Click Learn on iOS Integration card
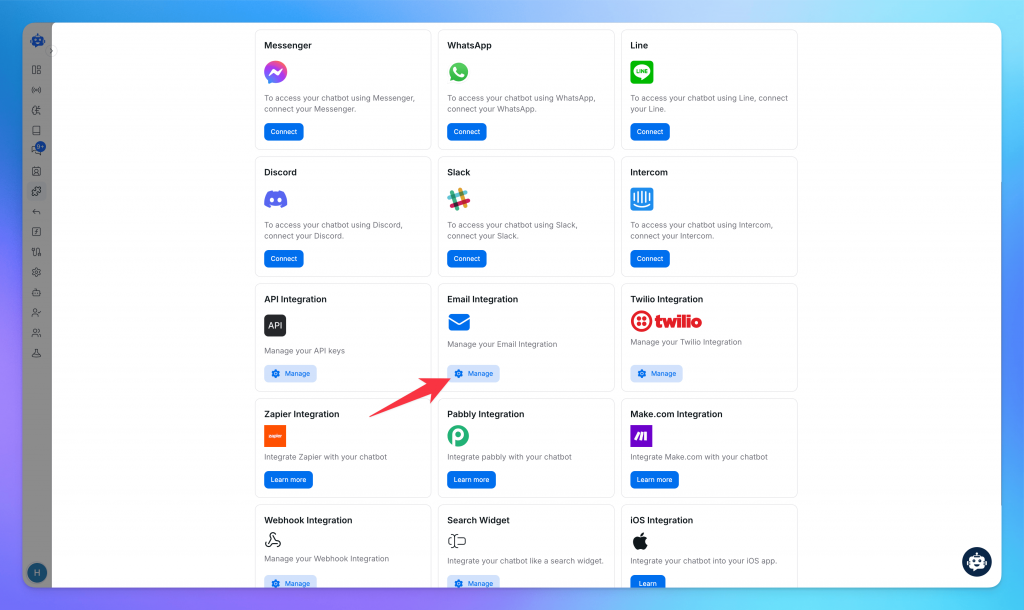 [648, 582]
